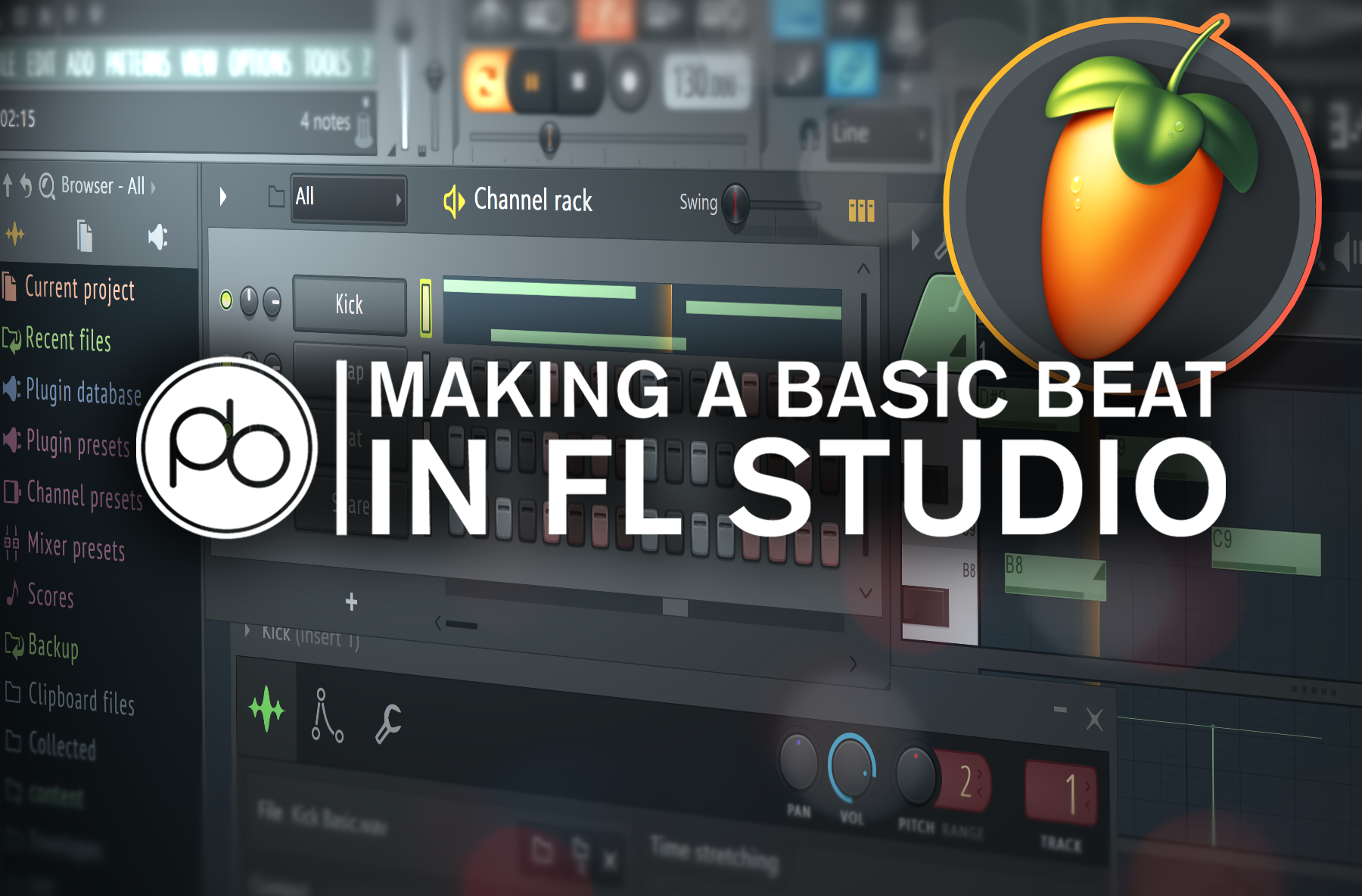This screenshot has height=896, width=1362.
Task: Open the All channel filter dropdown
Action: click(349, 199)
